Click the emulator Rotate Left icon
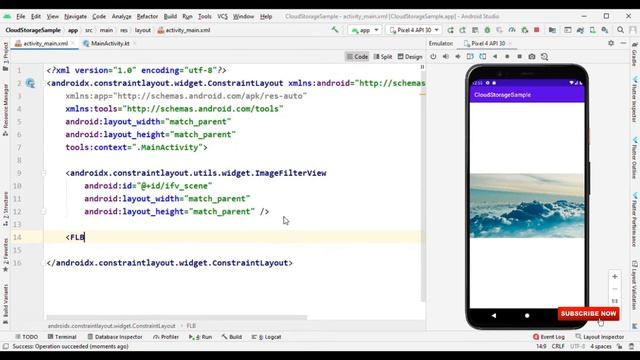 [x=470, y=56]
